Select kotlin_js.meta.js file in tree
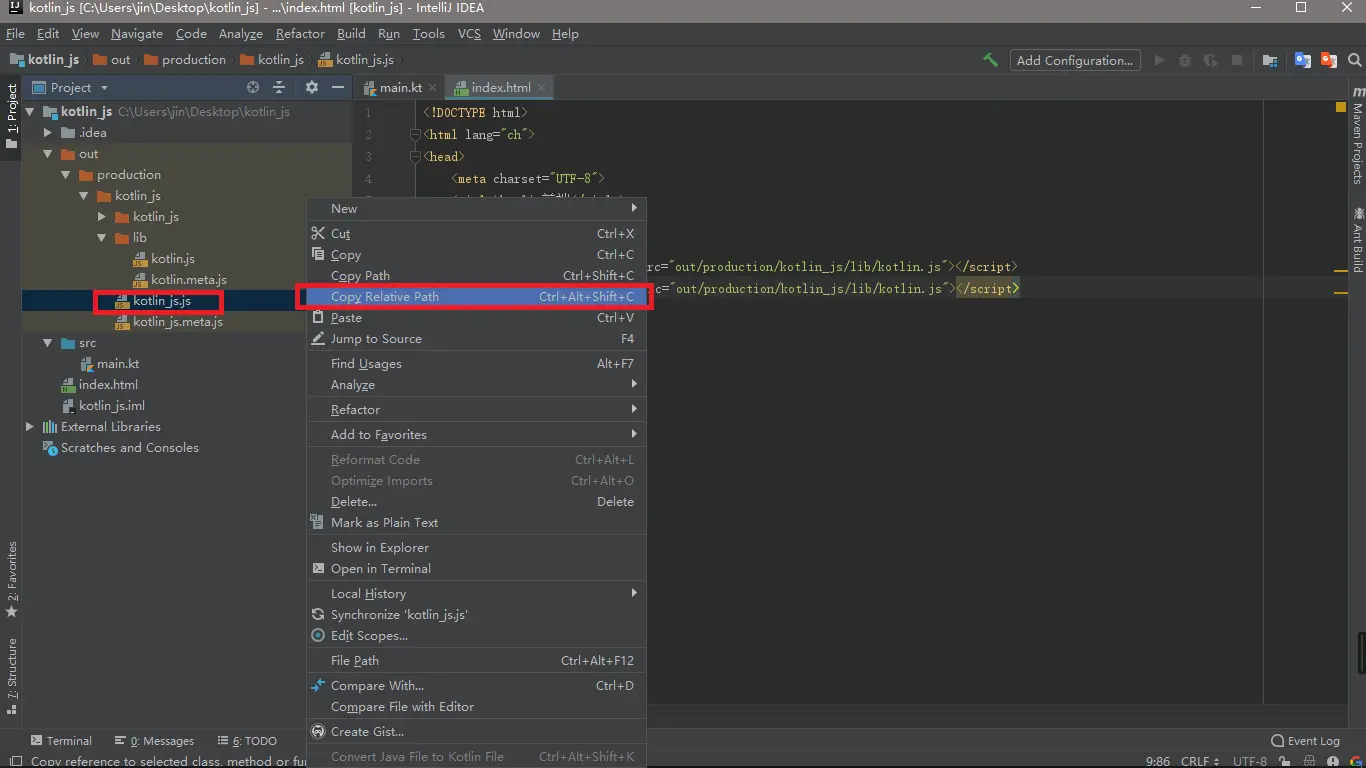Screen dimensions: 1366x768 [169, 322]
